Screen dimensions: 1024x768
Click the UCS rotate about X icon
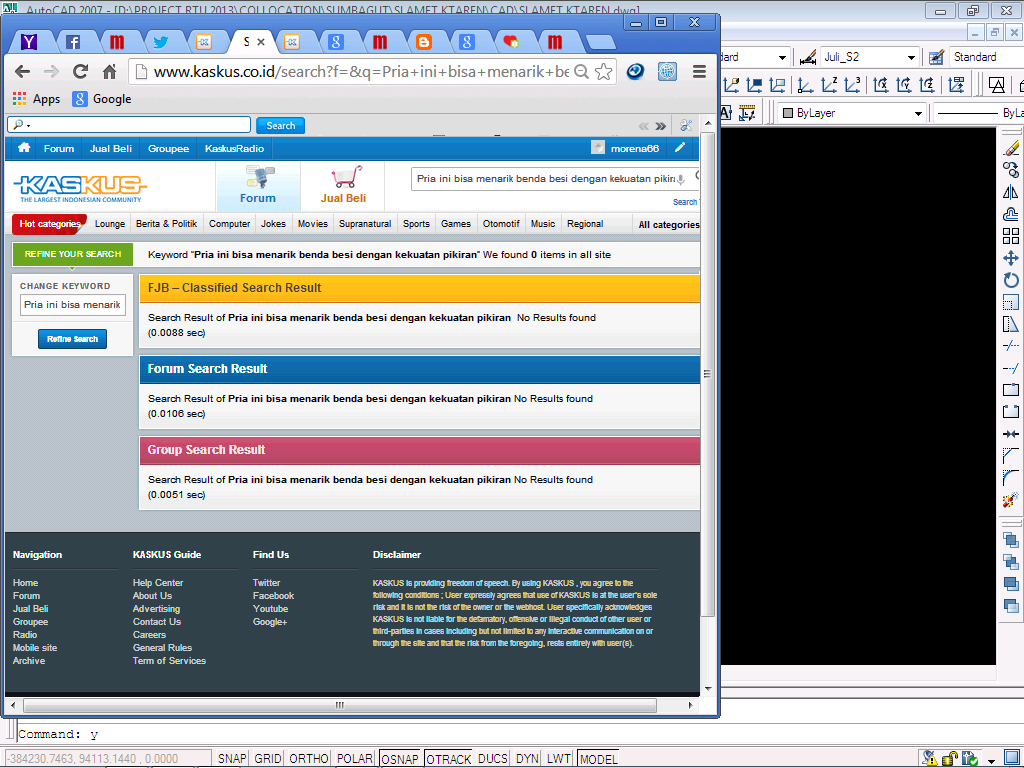pyautogui.click(x=881, y=85)
